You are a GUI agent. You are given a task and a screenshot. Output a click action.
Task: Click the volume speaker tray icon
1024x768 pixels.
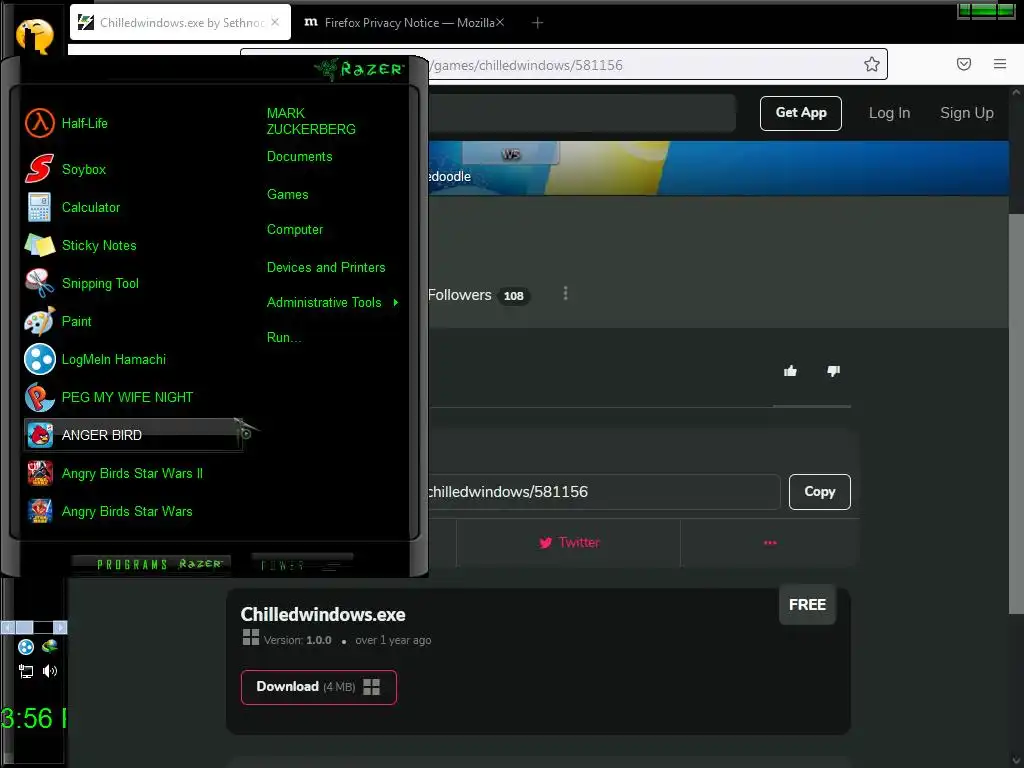tap(50, 671)
